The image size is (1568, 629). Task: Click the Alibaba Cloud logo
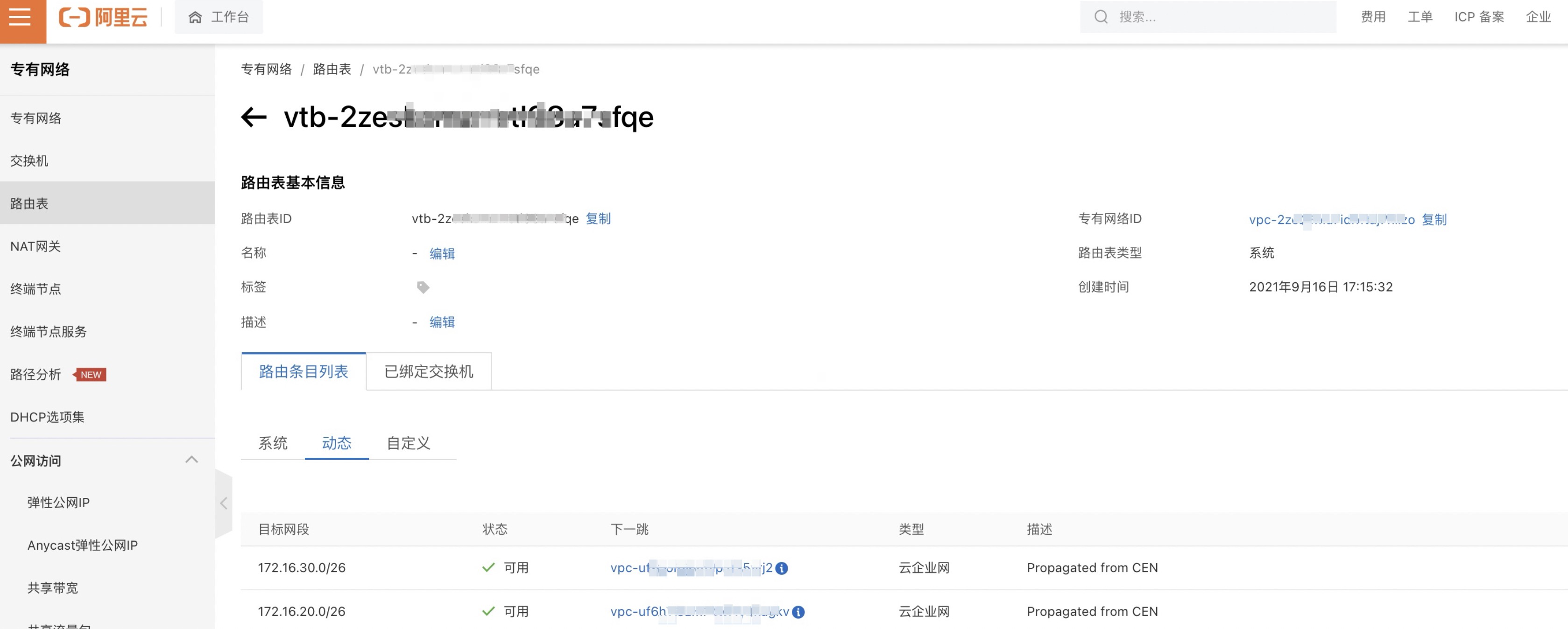(x=104, y=17)
